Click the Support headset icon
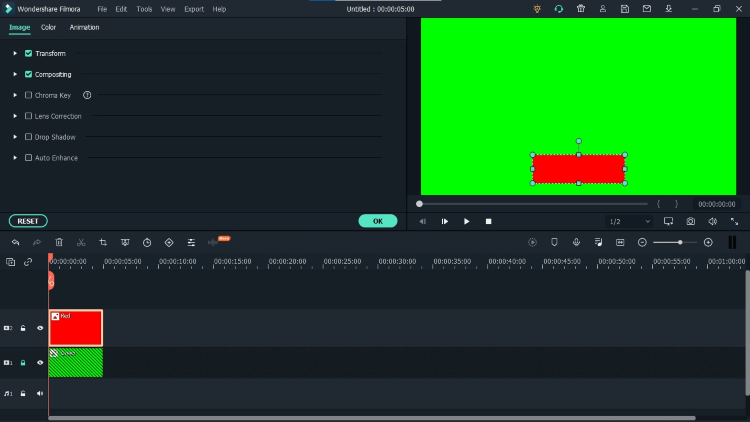 [559, 9]
